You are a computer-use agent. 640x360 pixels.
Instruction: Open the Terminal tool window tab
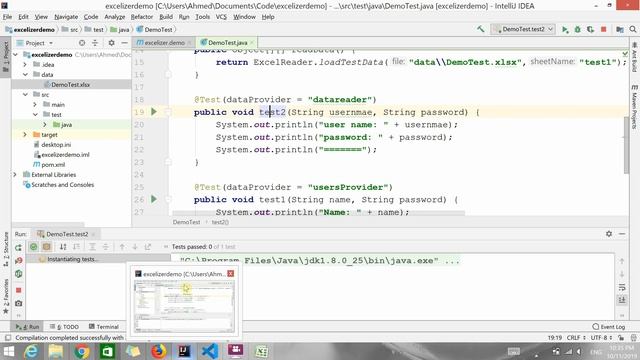click(104, 327)
